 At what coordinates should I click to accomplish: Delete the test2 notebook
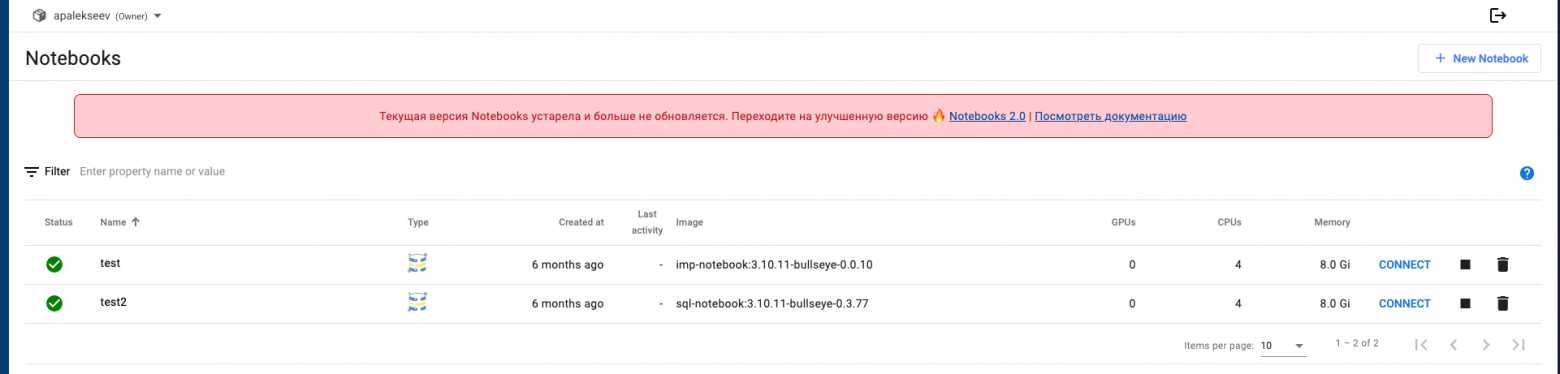coord(1502,303)
